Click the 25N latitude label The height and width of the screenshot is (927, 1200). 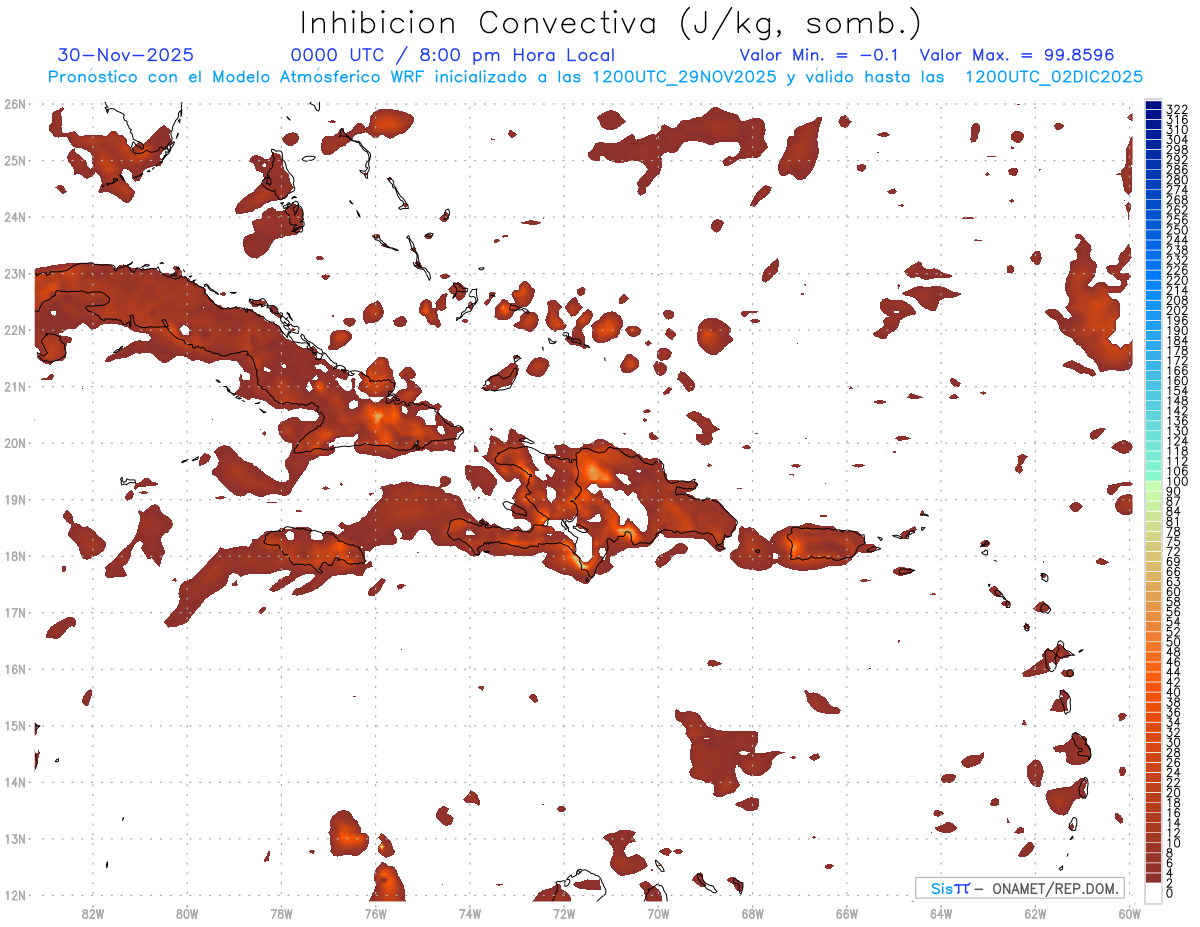coord(15,160)
